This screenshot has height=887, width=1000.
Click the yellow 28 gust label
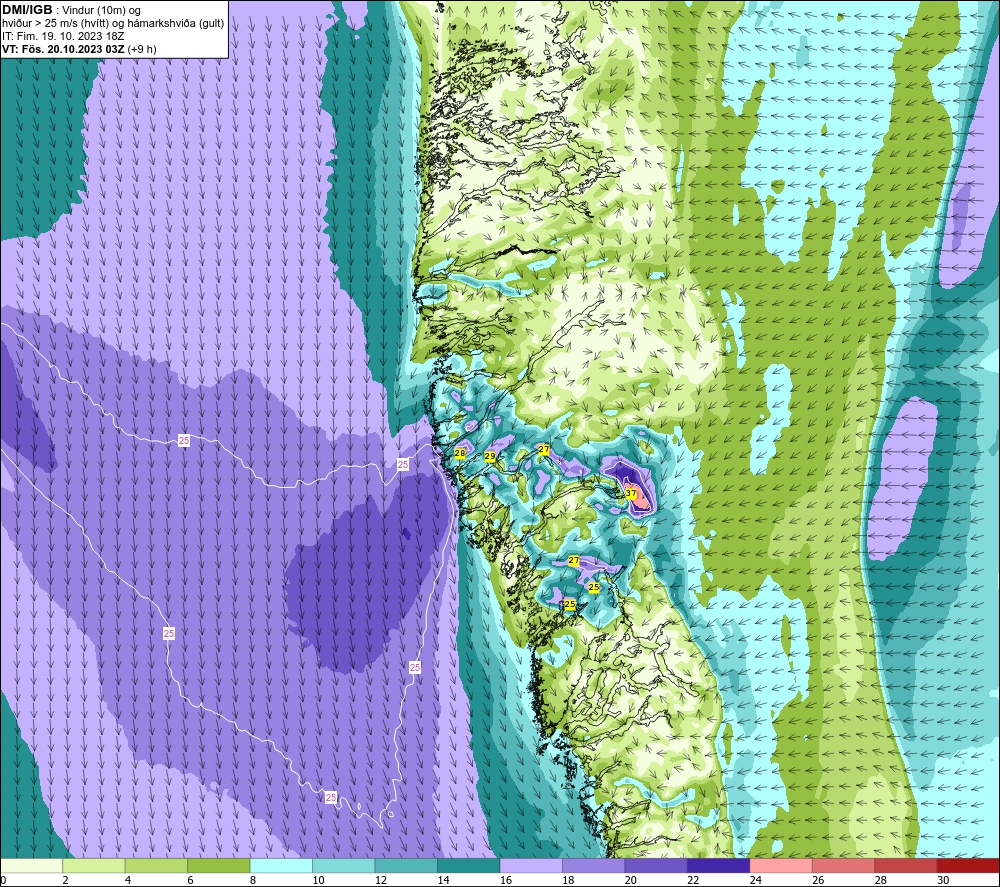click(460, 453)
